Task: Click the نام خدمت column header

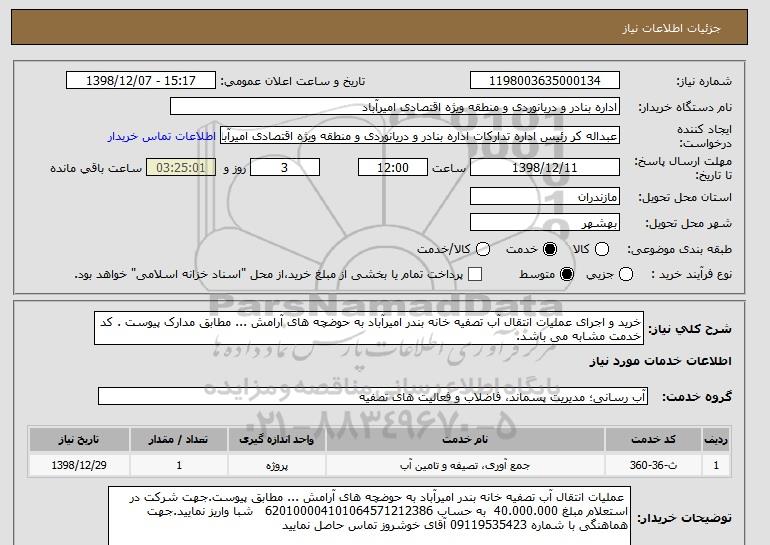Action: 465,439
